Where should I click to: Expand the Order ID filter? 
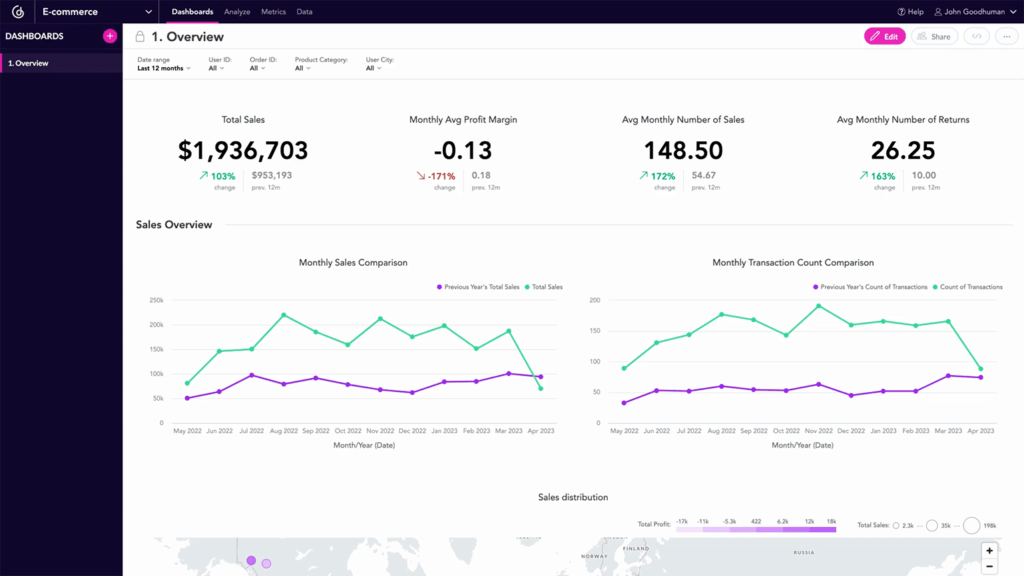tap(263, 64)
